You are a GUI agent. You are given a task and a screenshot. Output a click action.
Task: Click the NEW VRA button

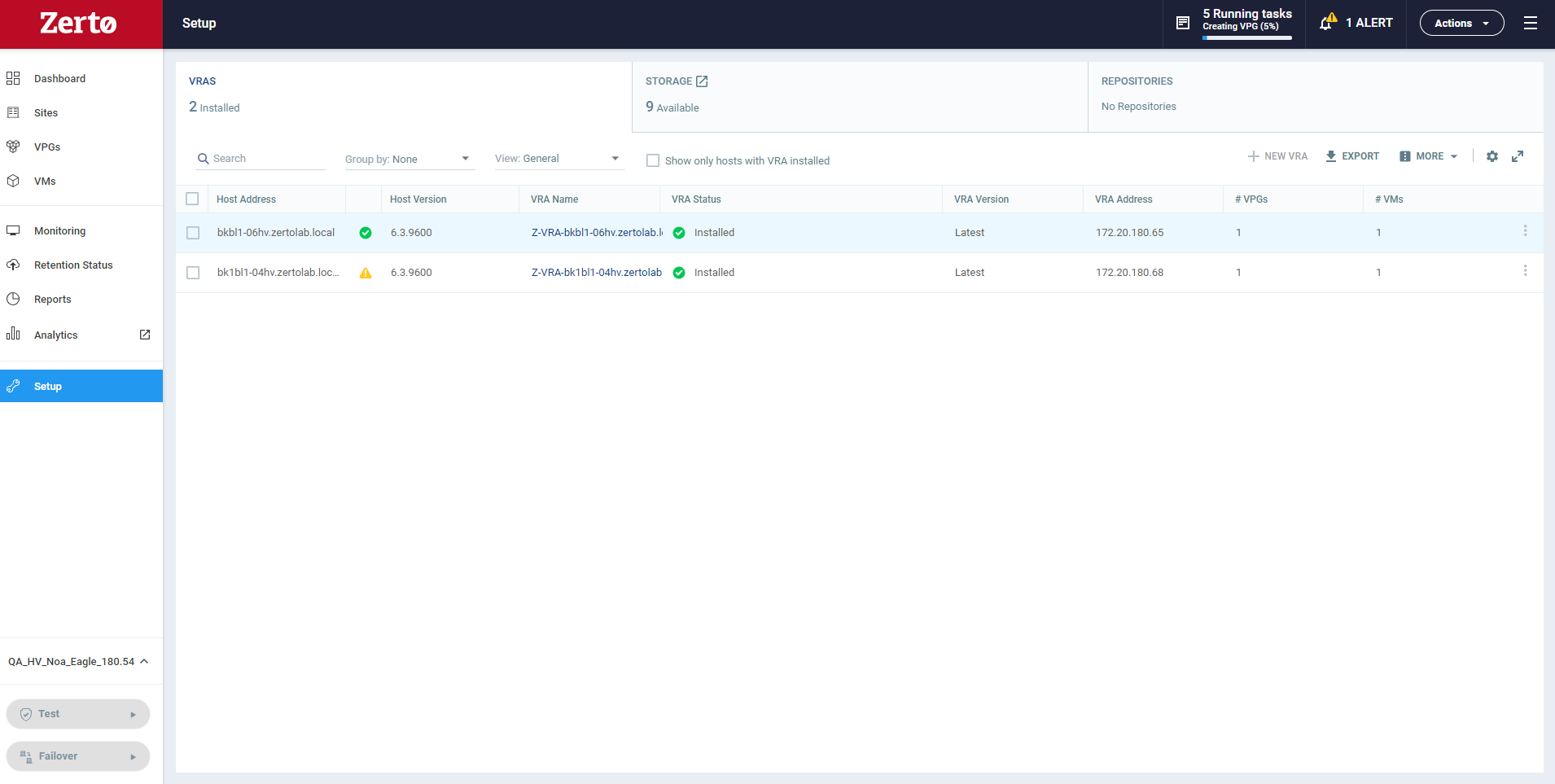point(1278,156)
